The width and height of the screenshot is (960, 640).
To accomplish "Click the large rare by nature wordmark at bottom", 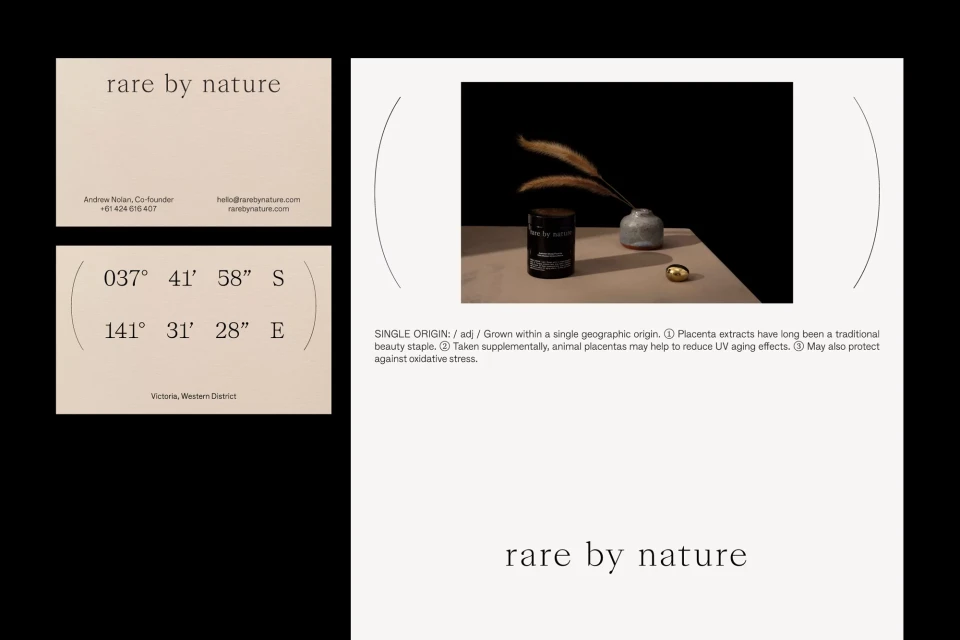I will (626, 555).
